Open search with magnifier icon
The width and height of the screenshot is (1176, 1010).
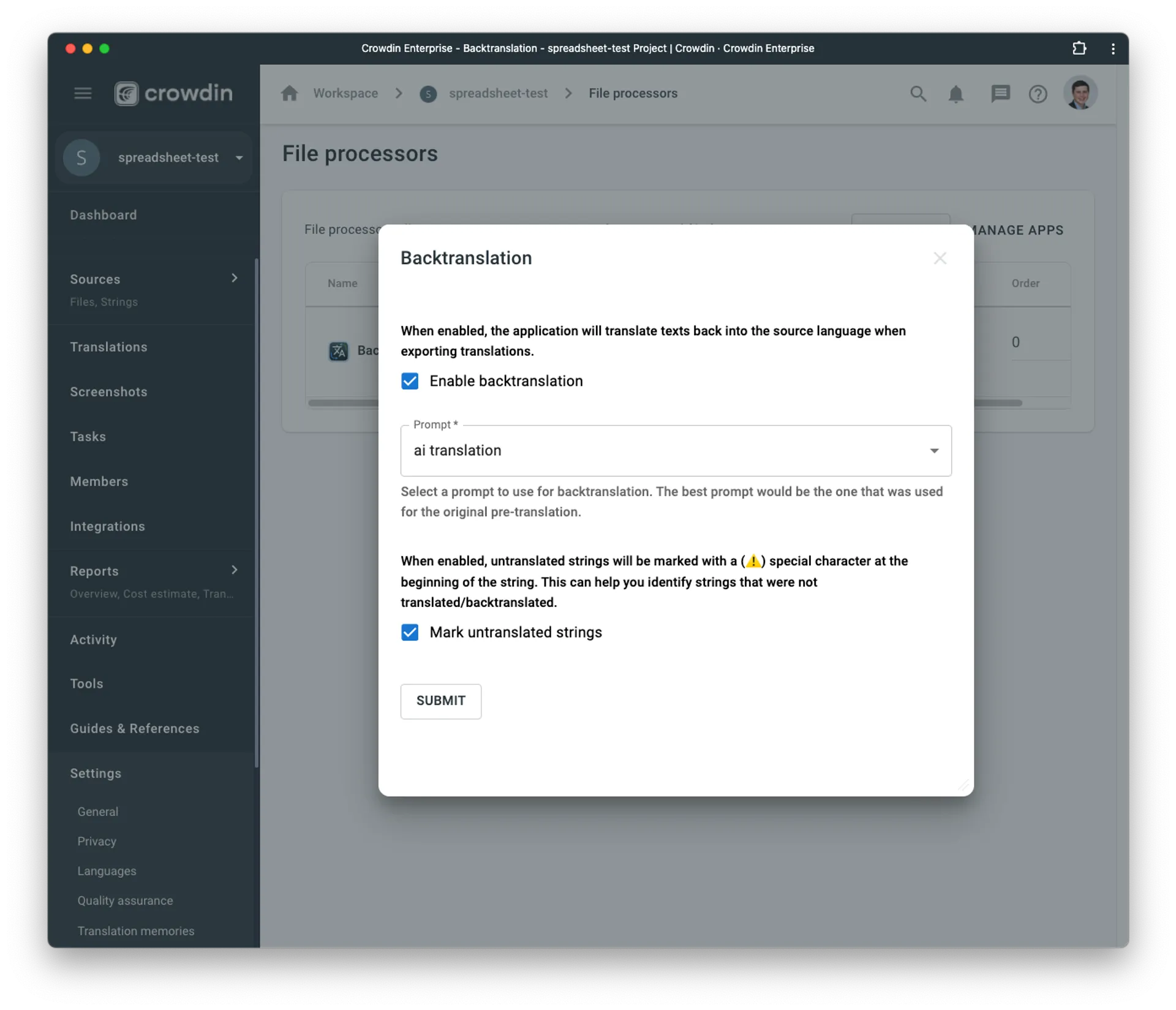pyautogui.click(x=918, y=94)
